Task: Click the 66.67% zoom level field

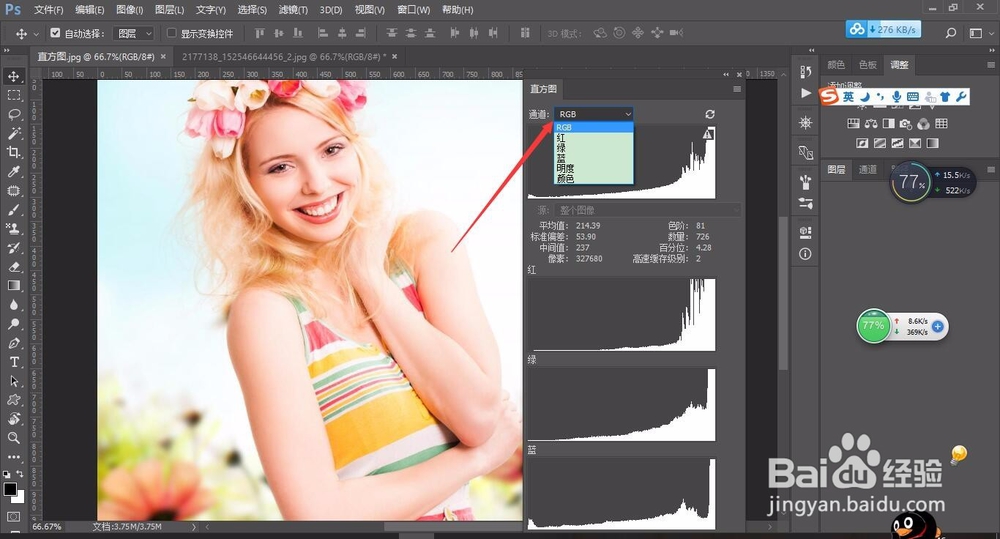Action: point(47,527)
